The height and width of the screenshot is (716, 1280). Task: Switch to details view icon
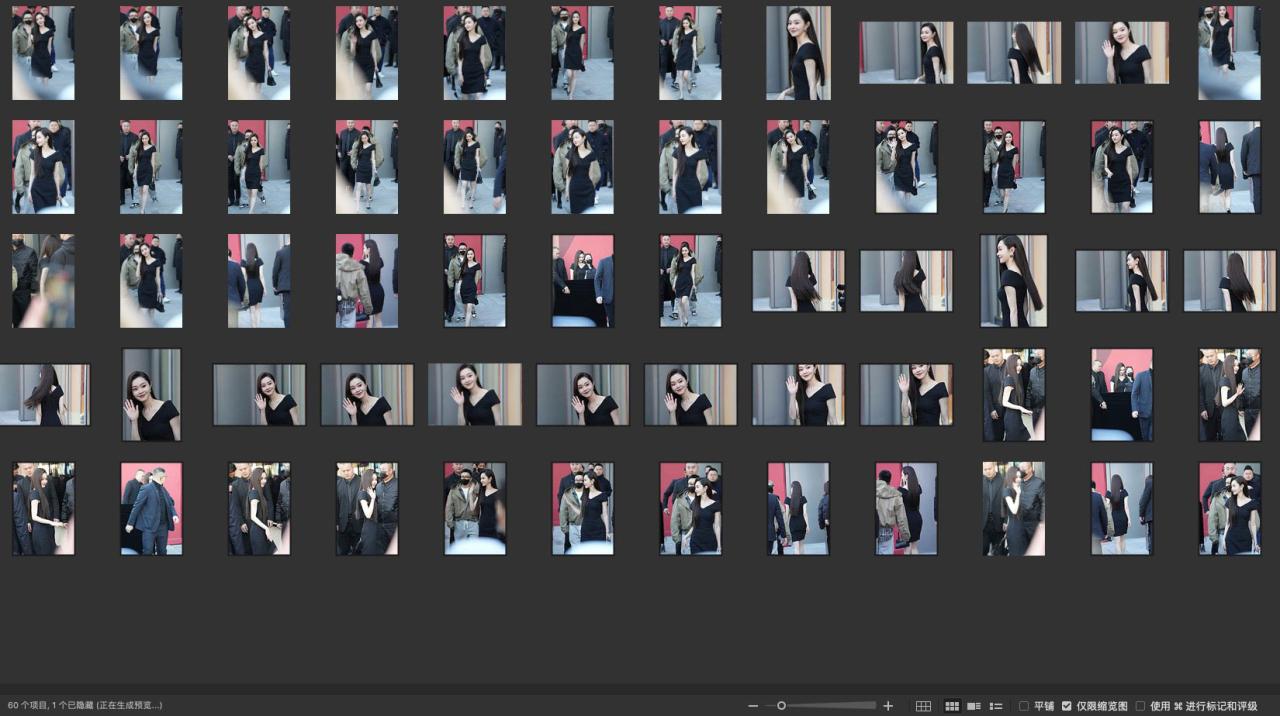click(973, 706)
